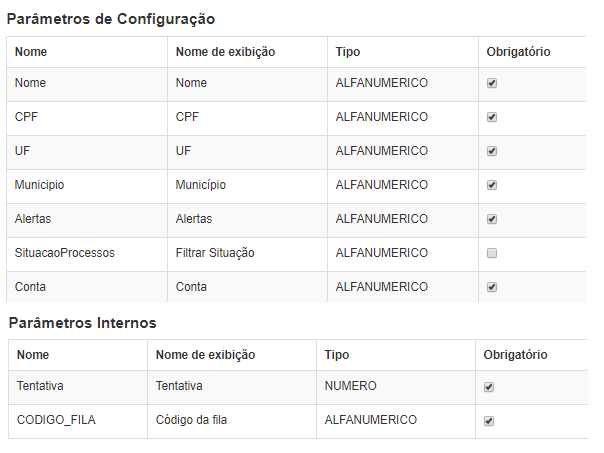The width and height of the screenshot is (604, 453).
Task: Click the Filtrar Situação display name
Action: click(215, 253)
